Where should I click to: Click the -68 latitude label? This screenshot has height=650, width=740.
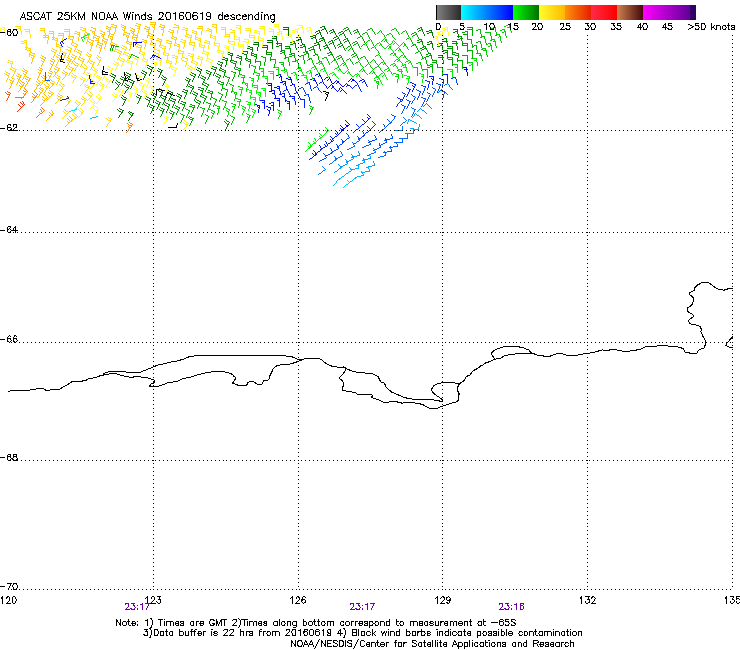pos(9,458)
